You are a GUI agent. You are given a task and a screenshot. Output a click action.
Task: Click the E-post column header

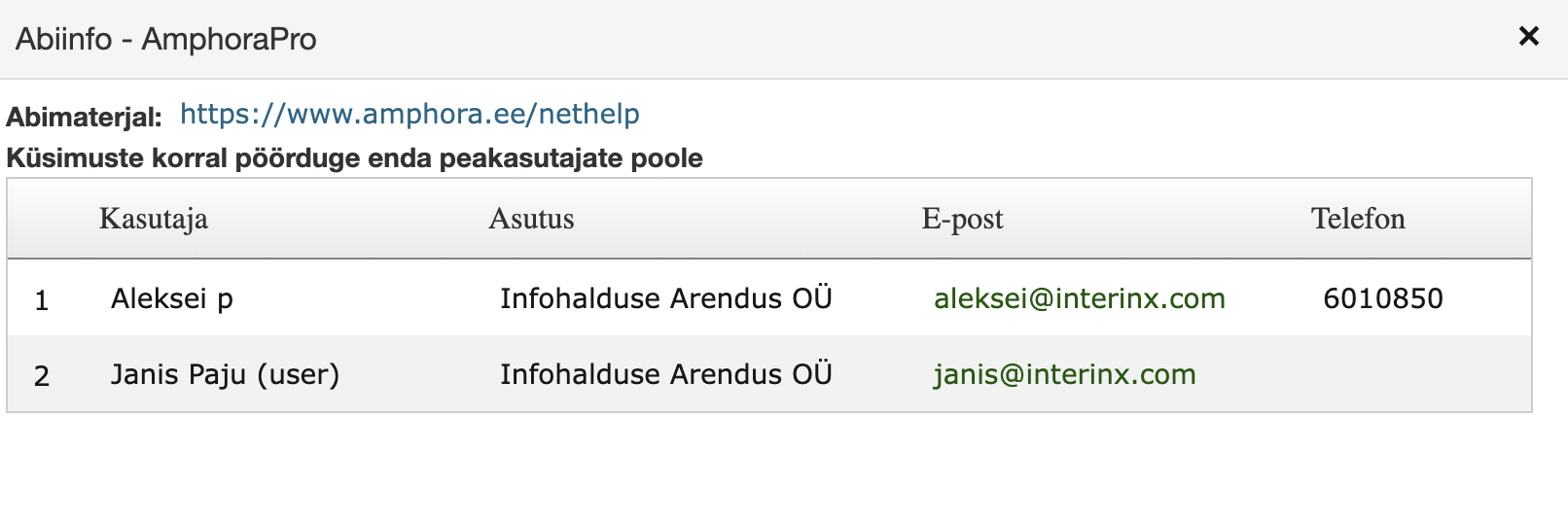point(962,219)
